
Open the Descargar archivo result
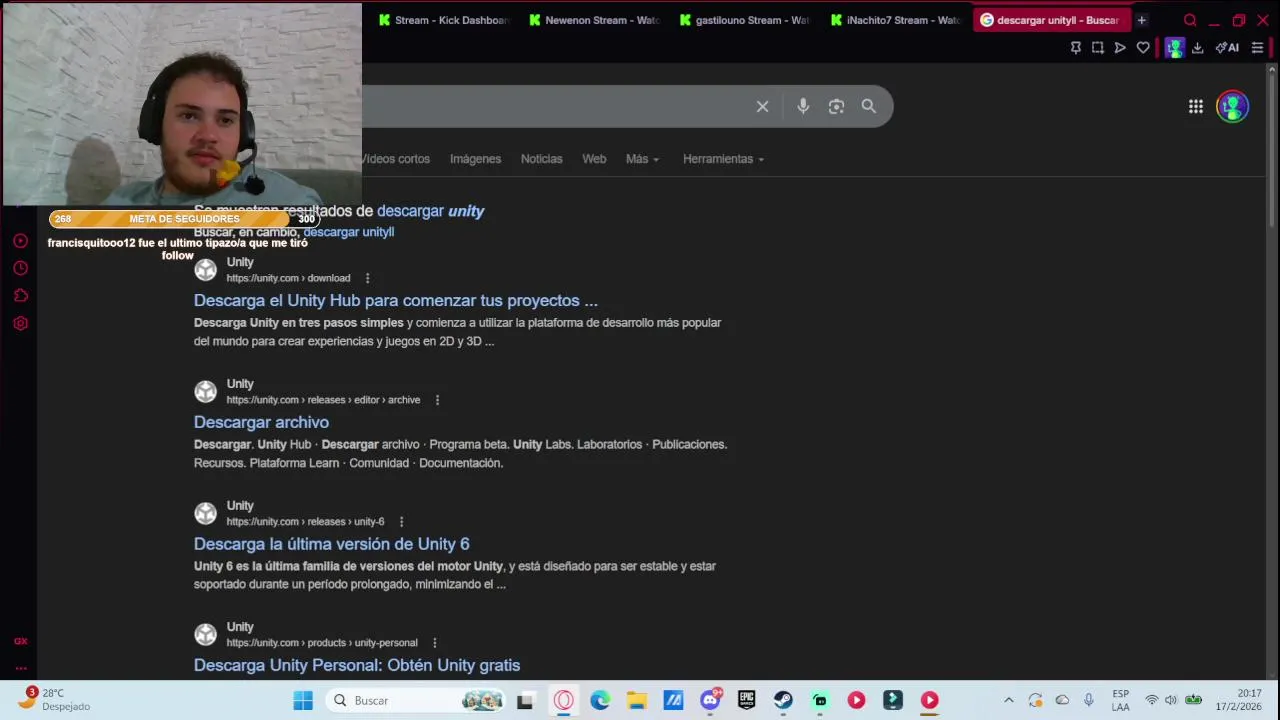(x=261, y=422)
